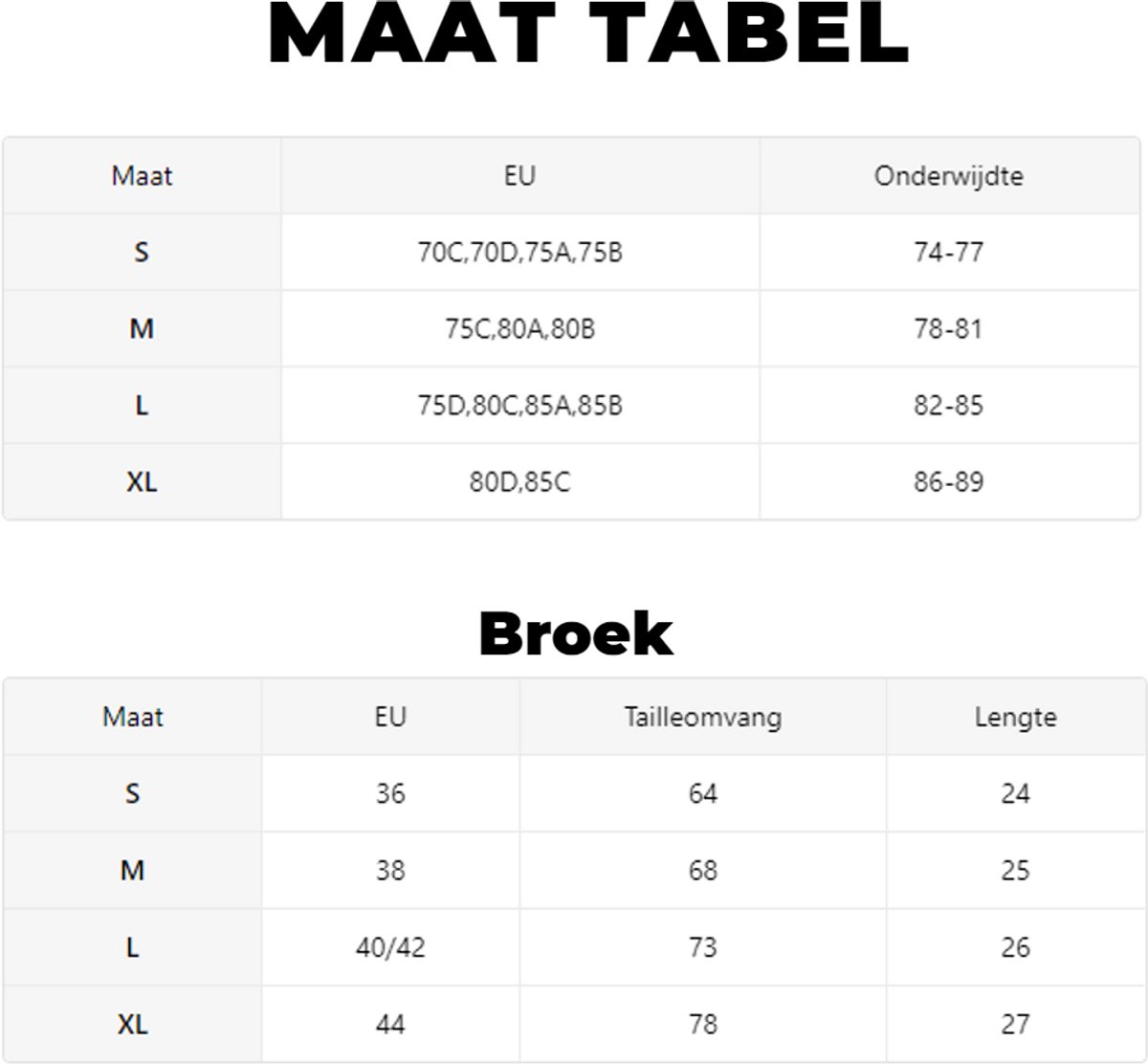The width and height of the screenshot is (1148, 1064).
Task: Click the Broek heading
Action: click(x=576, y=633)
